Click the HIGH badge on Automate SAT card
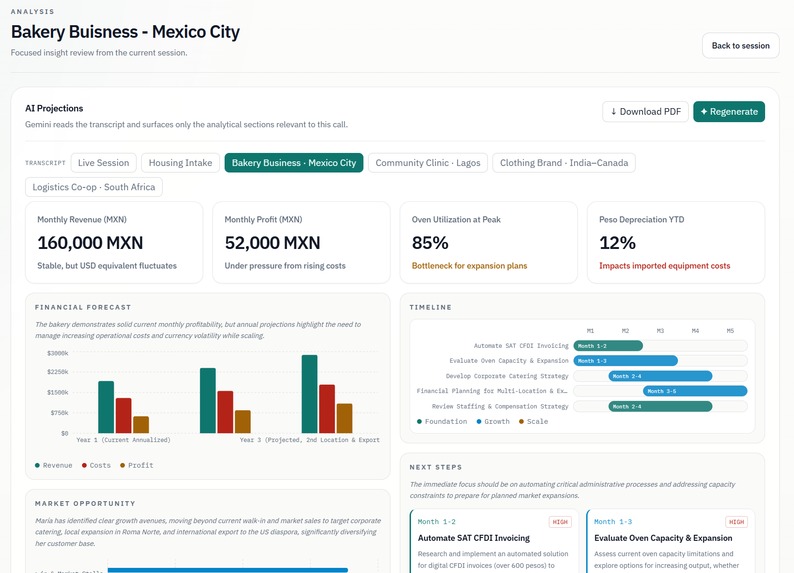This screenshot has height=573, width=794. [560, 522]
